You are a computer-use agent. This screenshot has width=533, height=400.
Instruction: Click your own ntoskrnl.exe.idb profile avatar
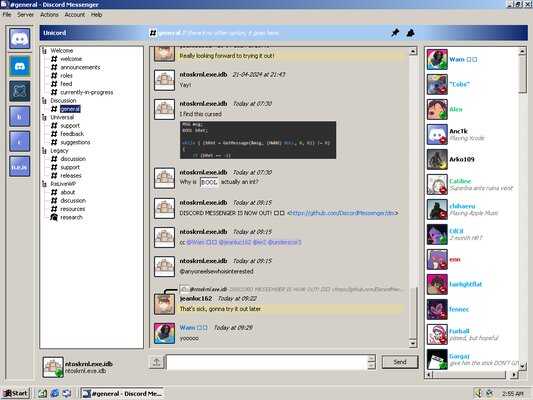point(53,367)
